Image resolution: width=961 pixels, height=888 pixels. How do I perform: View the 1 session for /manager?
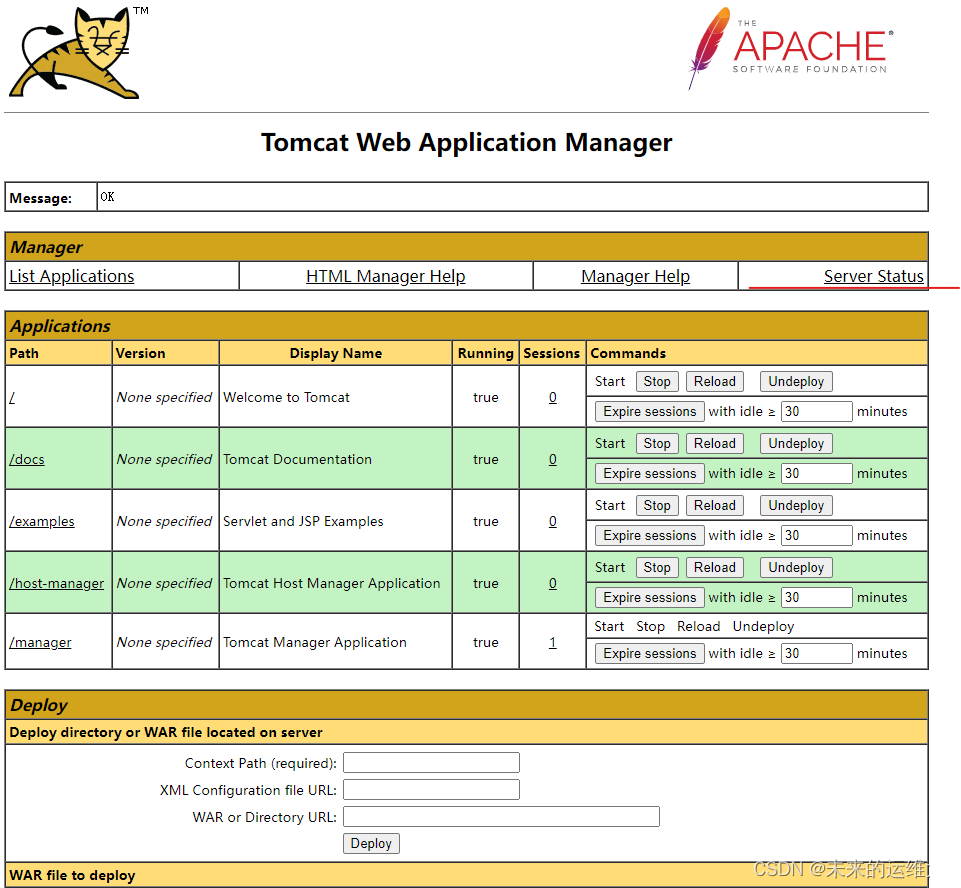pyautogui.click(x=553, y=642)
